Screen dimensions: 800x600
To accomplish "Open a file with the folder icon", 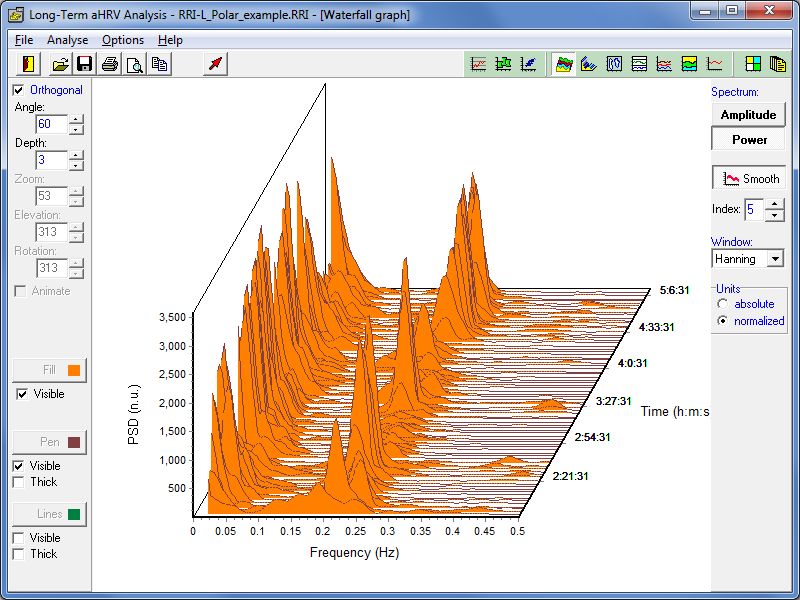I will (x=60, y=64).
